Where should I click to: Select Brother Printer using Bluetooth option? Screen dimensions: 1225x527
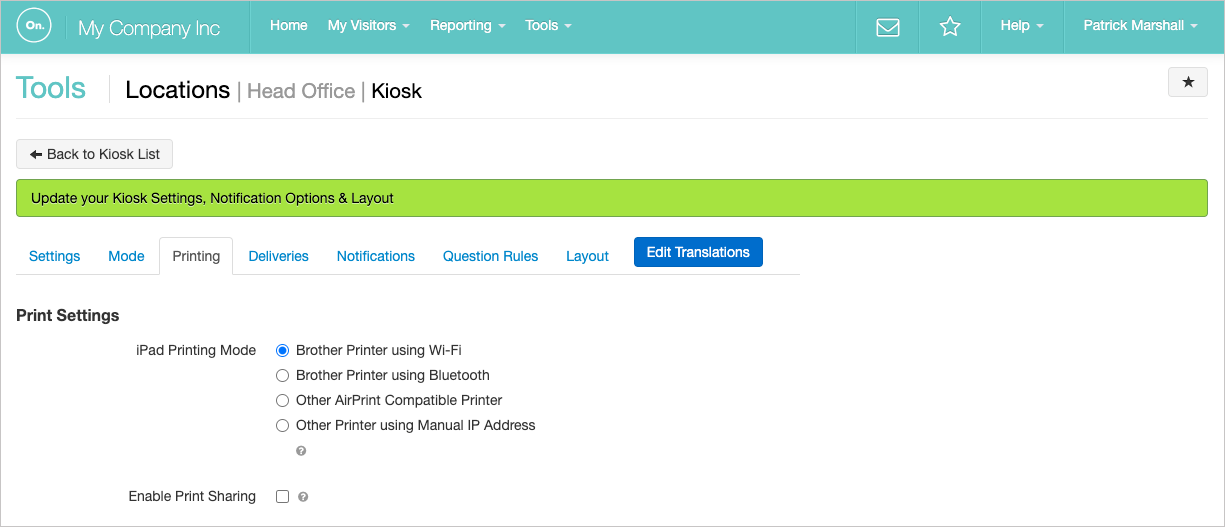(x=283, y=376)
